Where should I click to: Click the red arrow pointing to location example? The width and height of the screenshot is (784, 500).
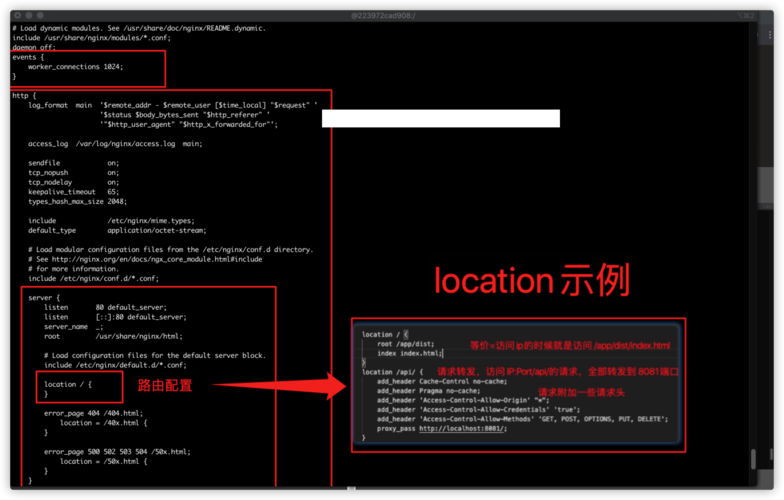[x=280, y=386]
